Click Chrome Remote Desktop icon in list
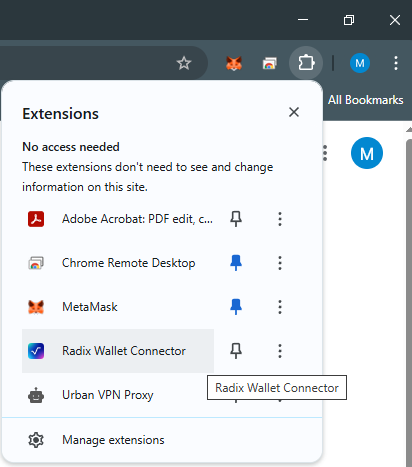 click(36, 263)
